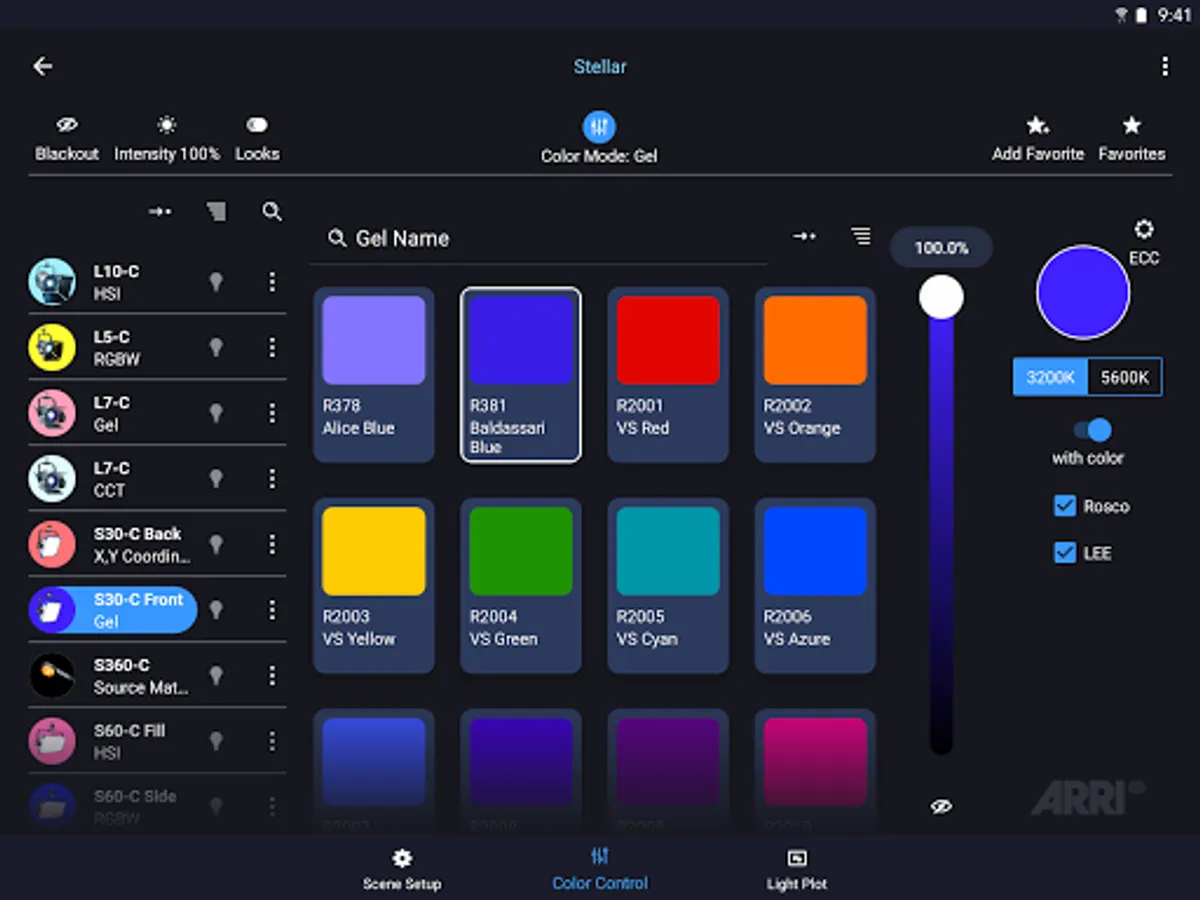1200x900 pixels.
Task: Toggle the S30-C Front light bulb
Action: point(216,610)
